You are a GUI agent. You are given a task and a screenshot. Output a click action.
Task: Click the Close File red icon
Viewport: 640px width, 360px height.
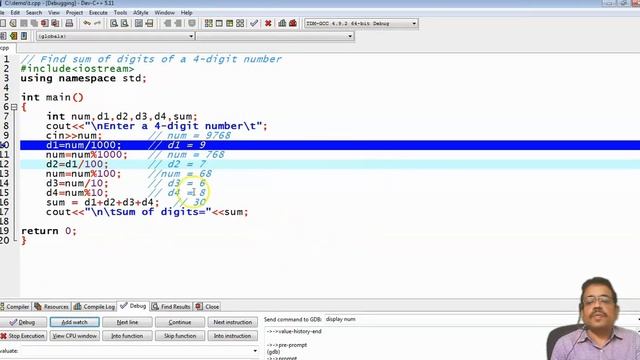click(x=44, y=23)
